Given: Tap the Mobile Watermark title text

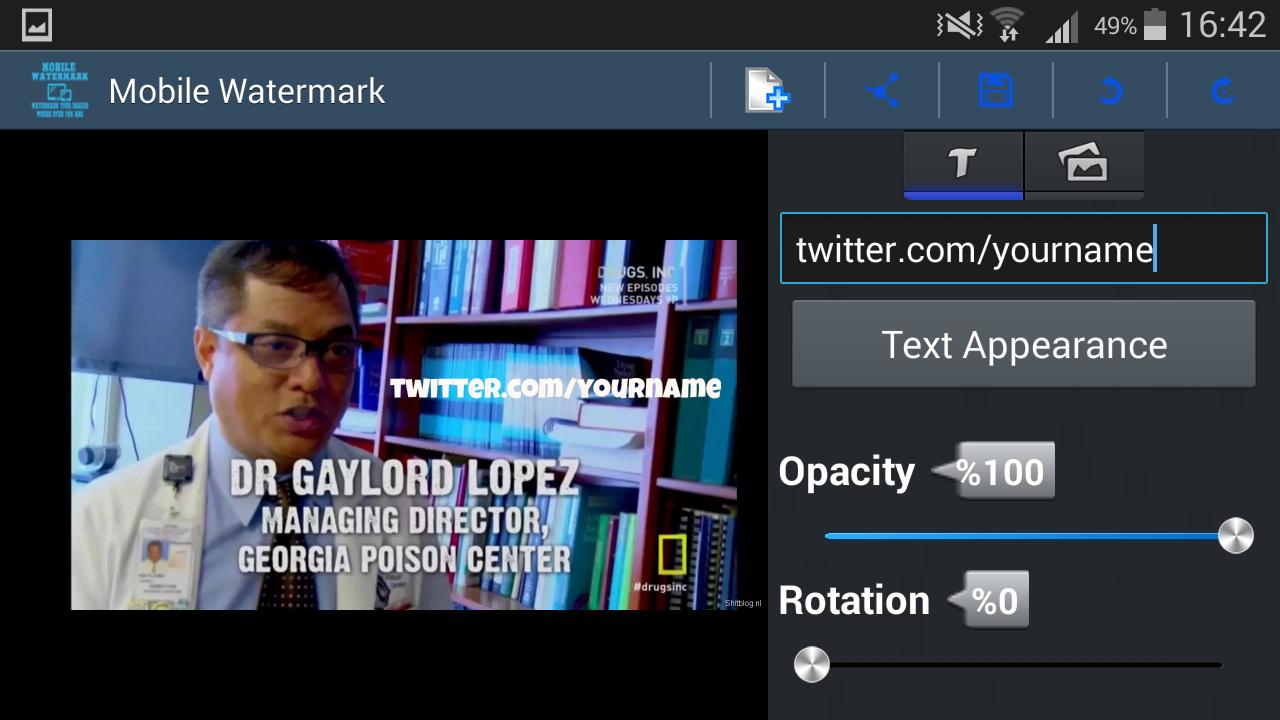Looking at the screenshot, I should 247,91.
